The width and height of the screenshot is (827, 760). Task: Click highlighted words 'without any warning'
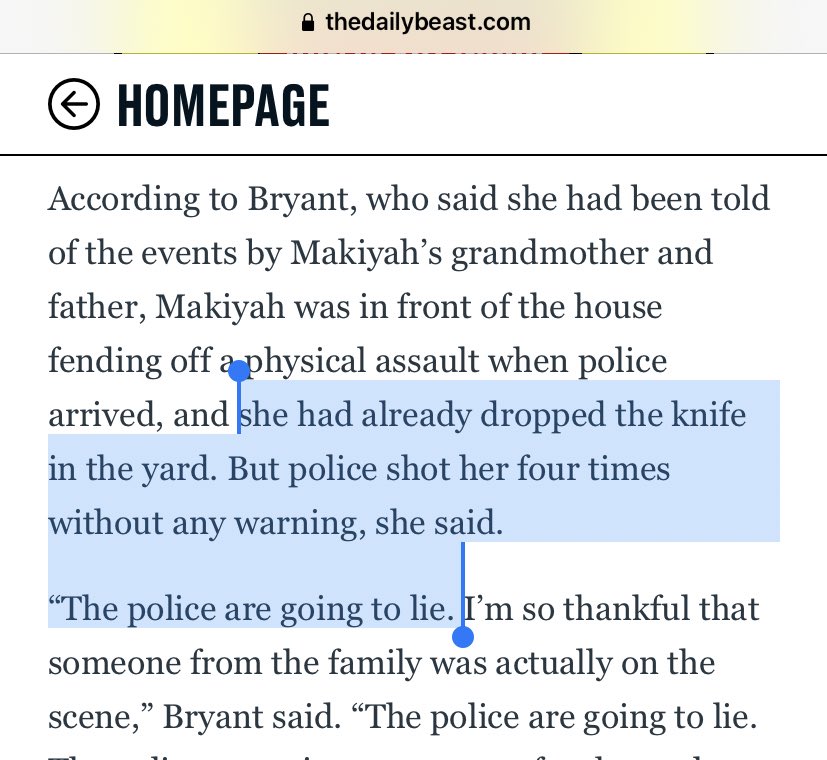[x=207, y=523]
